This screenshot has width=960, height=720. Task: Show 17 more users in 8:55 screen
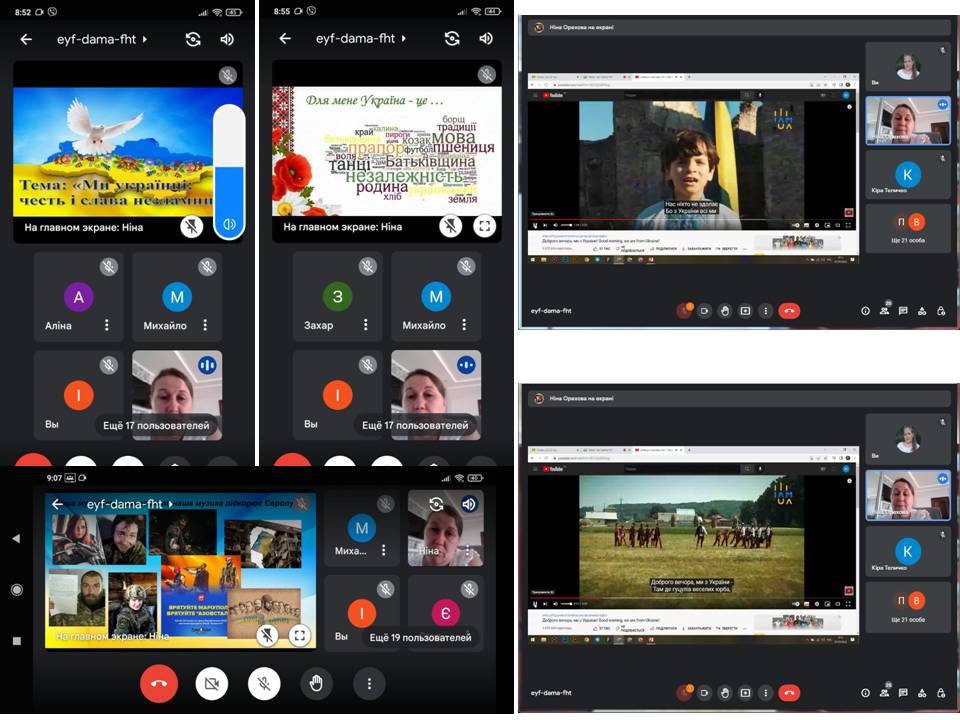point(415,425)
